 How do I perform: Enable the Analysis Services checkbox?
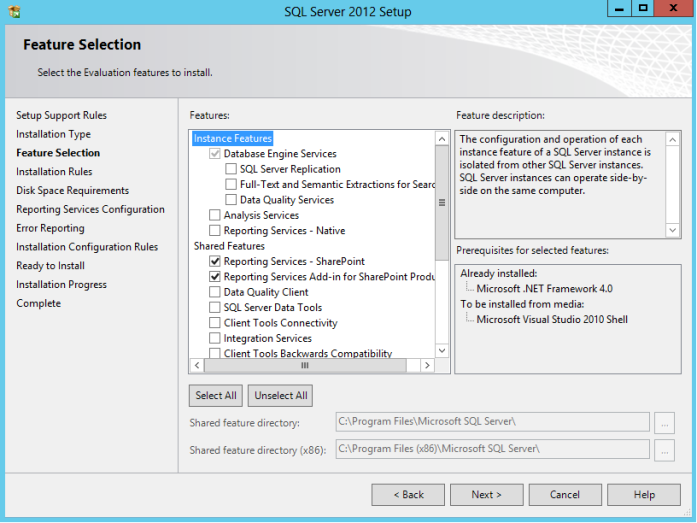pos(215,215)
